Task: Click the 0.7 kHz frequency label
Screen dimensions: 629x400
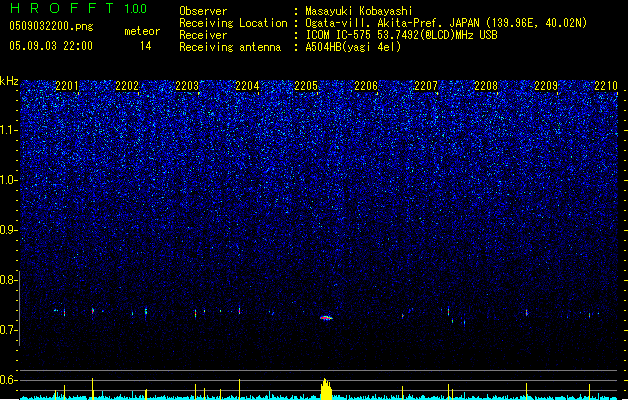Action: tap(8, 330)
